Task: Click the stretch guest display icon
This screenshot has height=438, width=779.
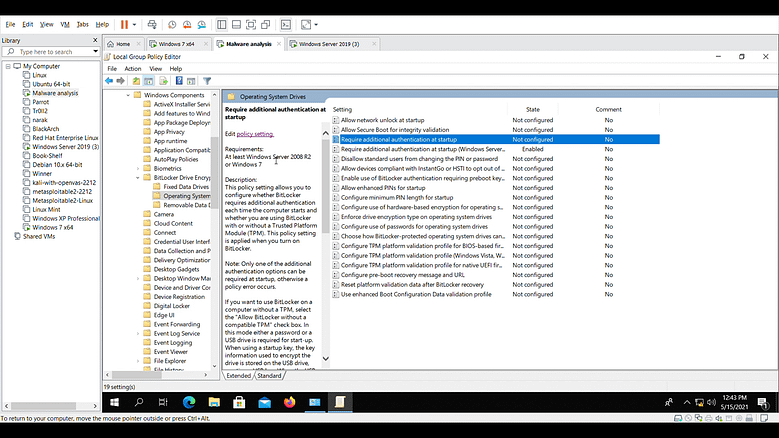Action: coord(306,24)
